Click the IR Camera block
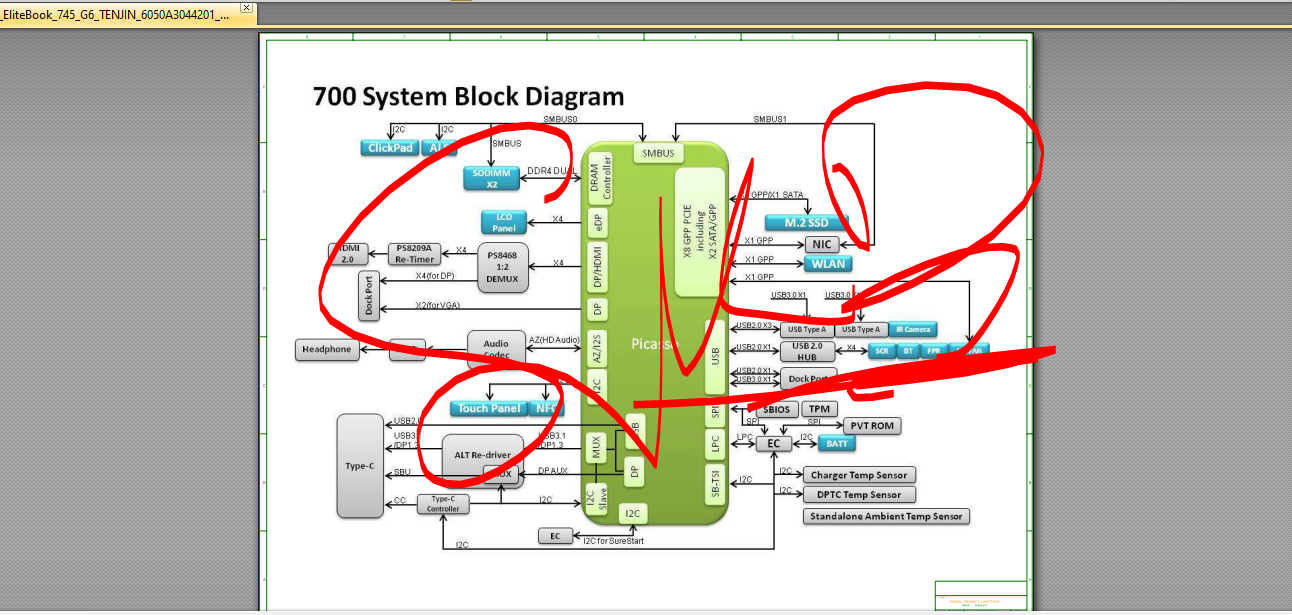Image resolution: width=1292 pixels, height=615 pixels. (911, 329)
